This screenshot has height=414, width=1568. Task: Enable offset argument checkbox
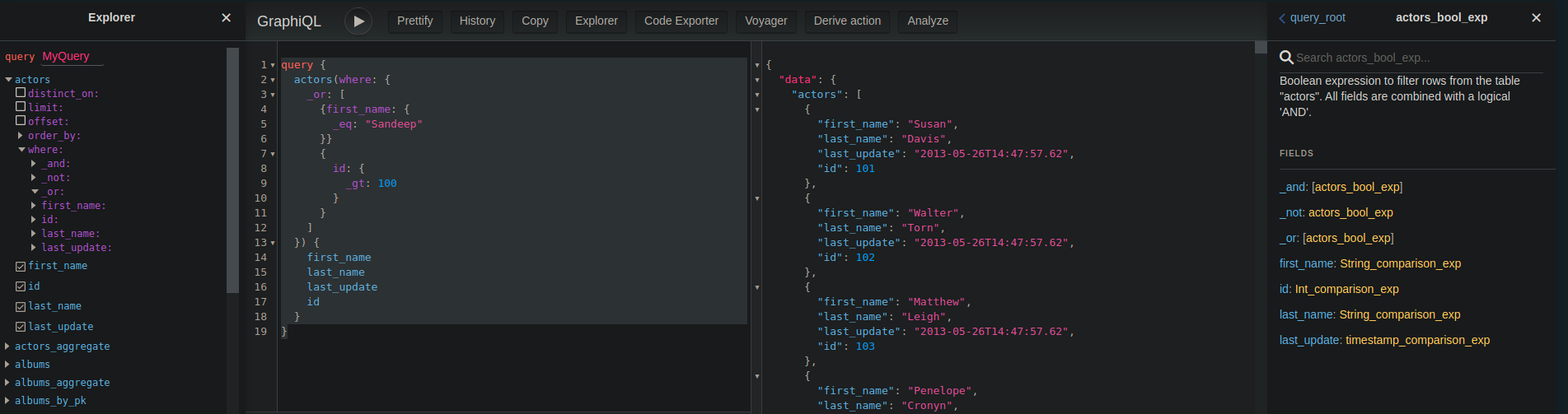[21, 121]
